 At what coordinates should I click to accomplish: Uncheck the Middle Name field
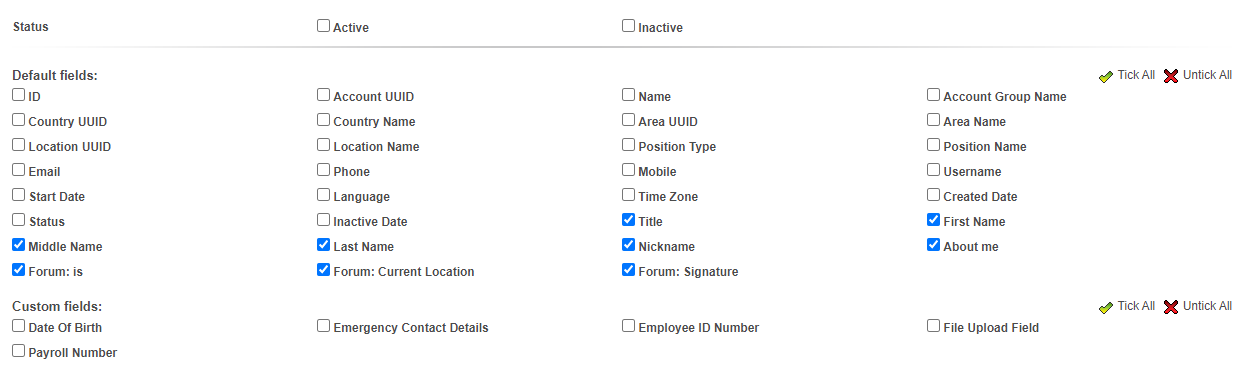tap(19, 245)
